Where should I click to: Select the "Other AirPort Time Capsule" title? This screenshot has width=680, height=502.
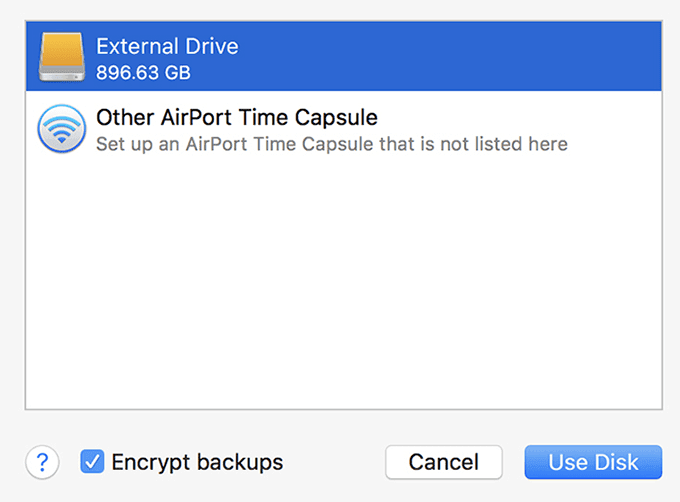(236, 117)
